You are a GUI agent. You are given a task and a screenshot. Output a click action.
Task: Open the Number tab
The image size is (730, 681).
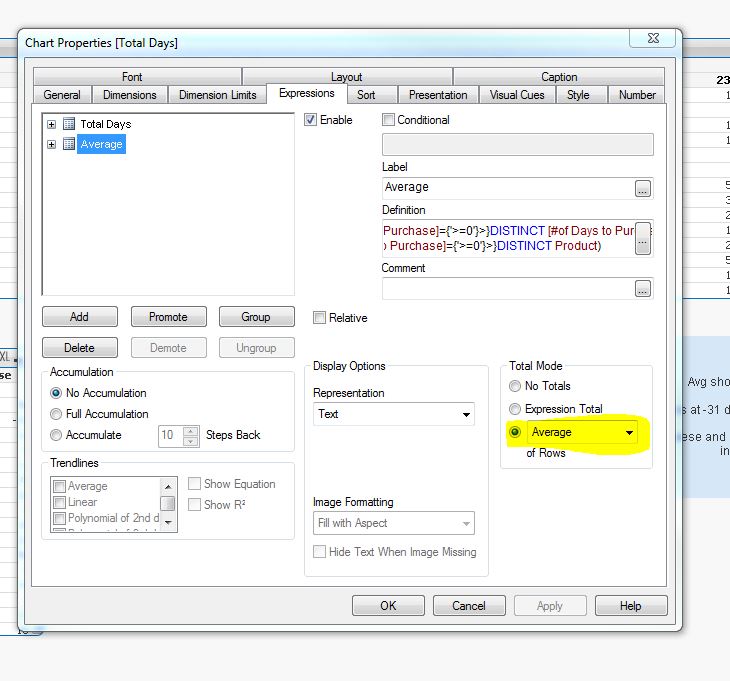pos(637,94)
